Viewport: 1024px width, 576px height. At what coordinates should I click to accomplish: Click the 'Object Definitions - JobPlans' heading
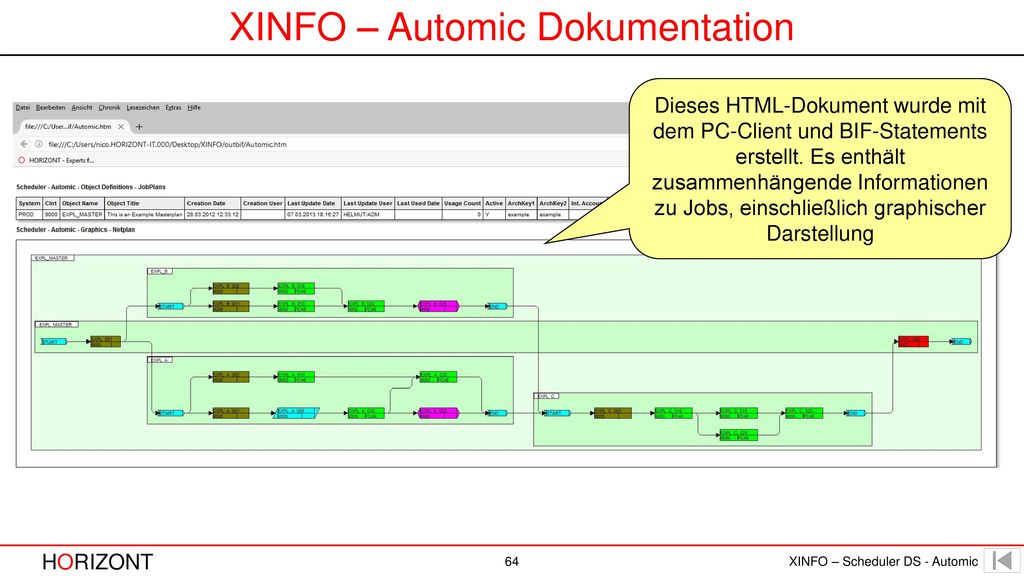click(x=121, y=187)
